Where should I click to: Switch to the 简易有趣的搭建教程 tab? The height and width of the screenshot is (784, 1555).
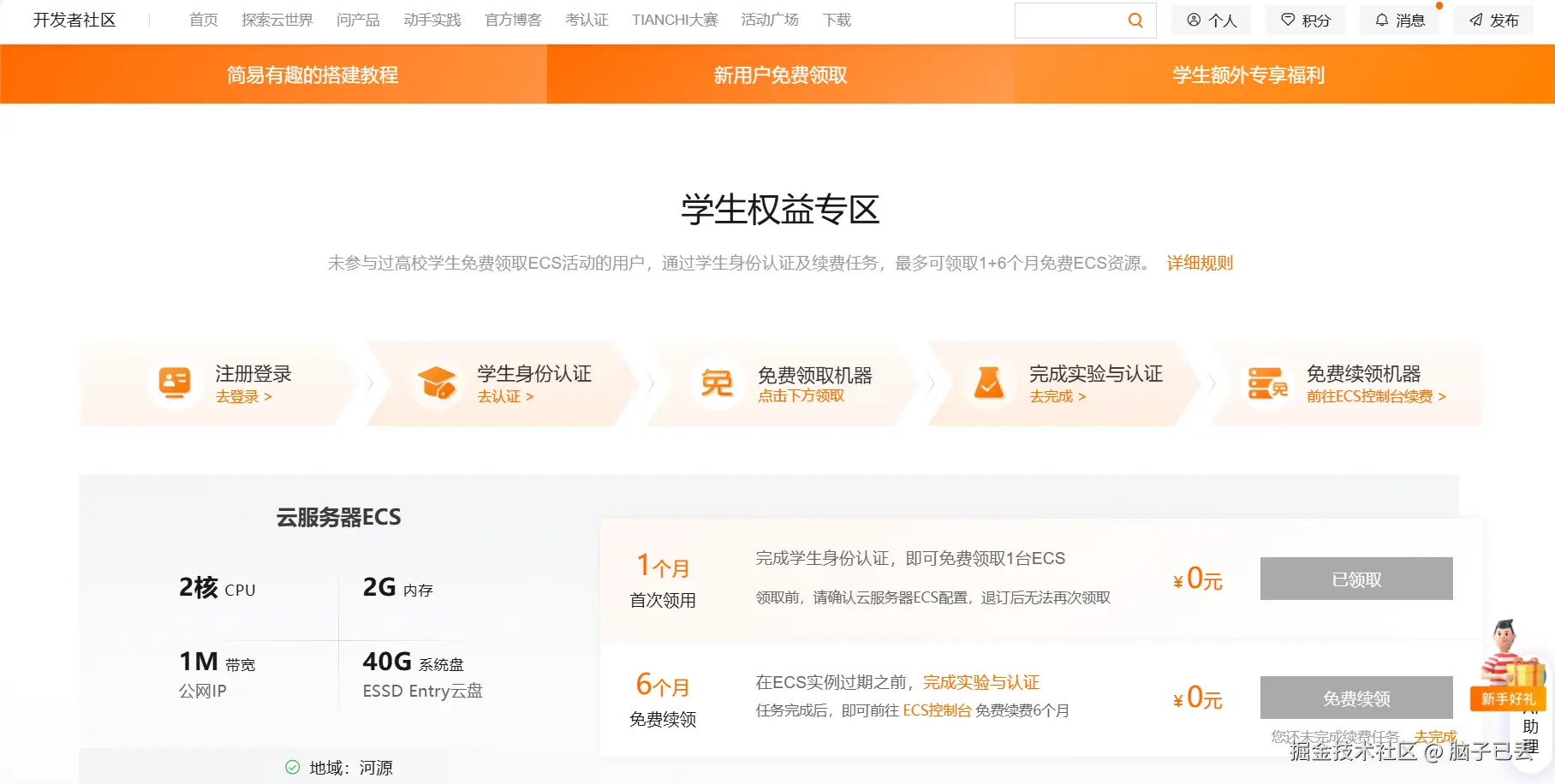point(313,74)
